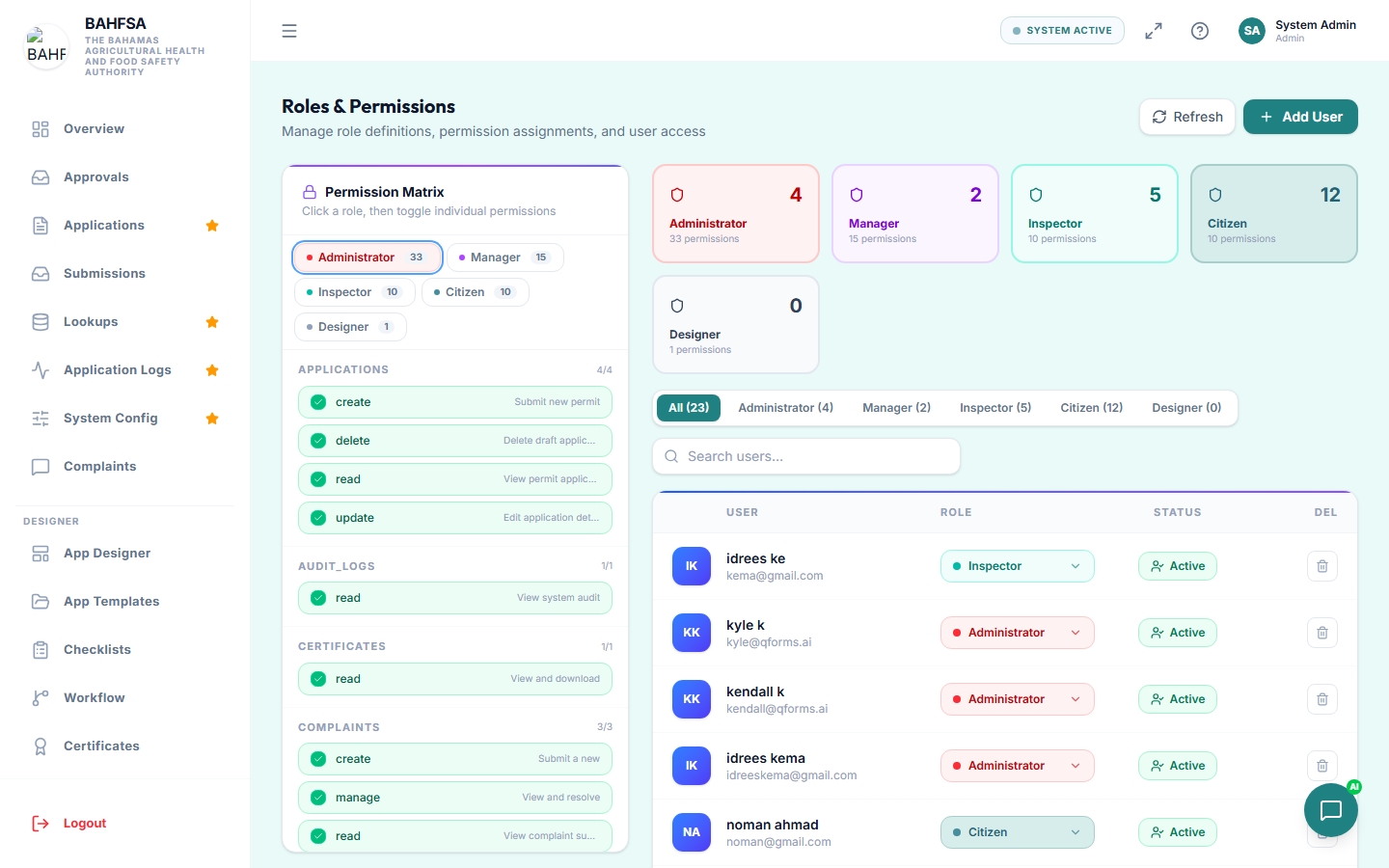Click the BAHF logo image
Viewport: 1389px width, 868px height.
tap(46, 46)
